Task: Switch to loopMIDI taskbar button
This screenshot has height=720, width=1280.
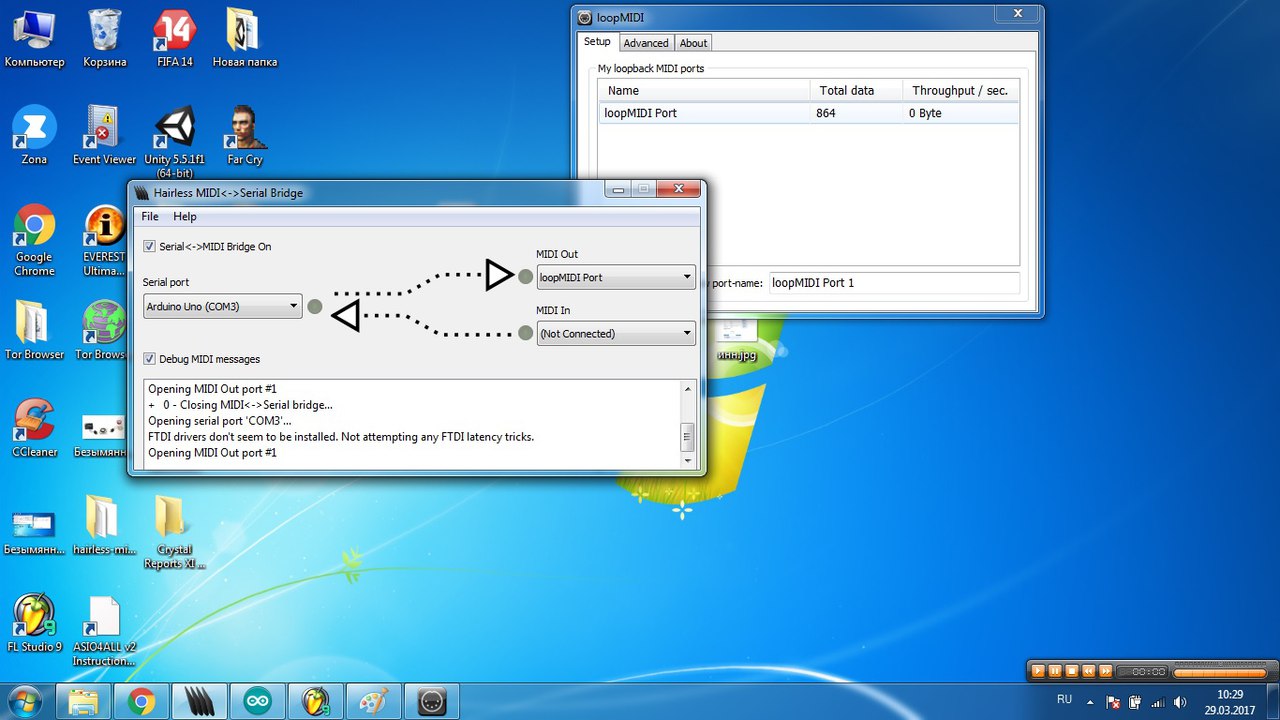Action: [431, 702]
